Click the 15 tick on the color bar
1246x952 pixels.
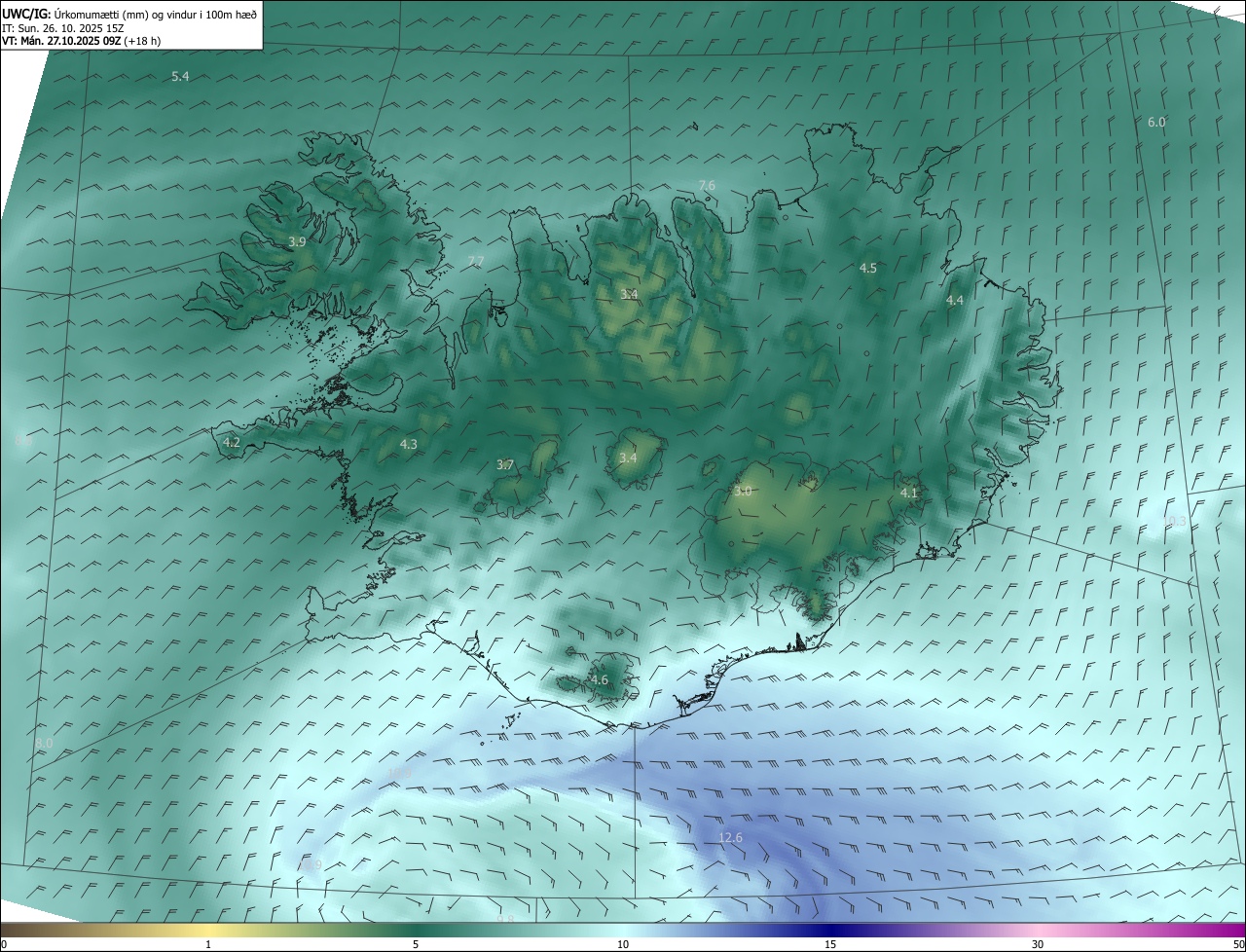point(830,944)
